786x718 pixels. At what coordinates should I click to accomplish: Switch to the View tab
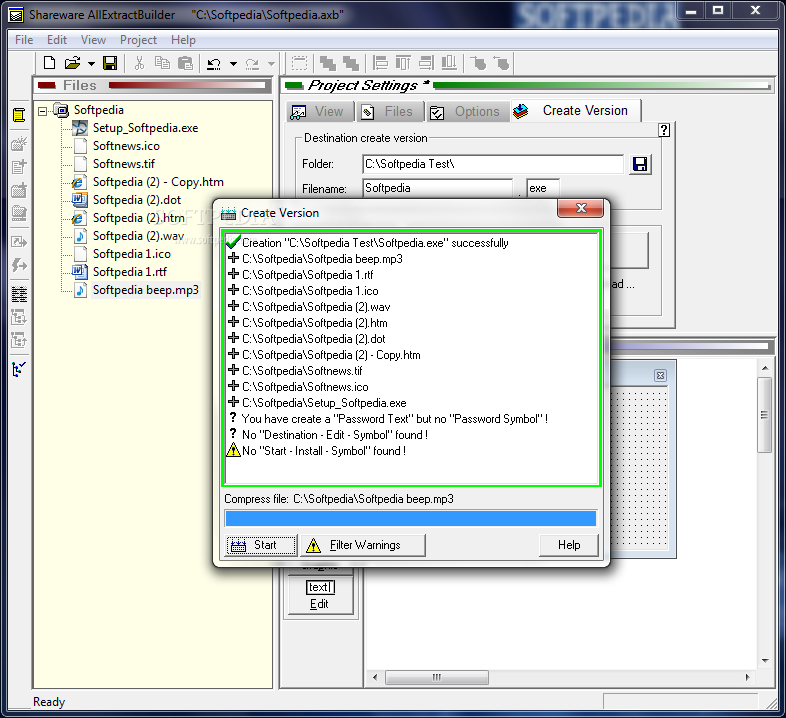coord(320,111)
